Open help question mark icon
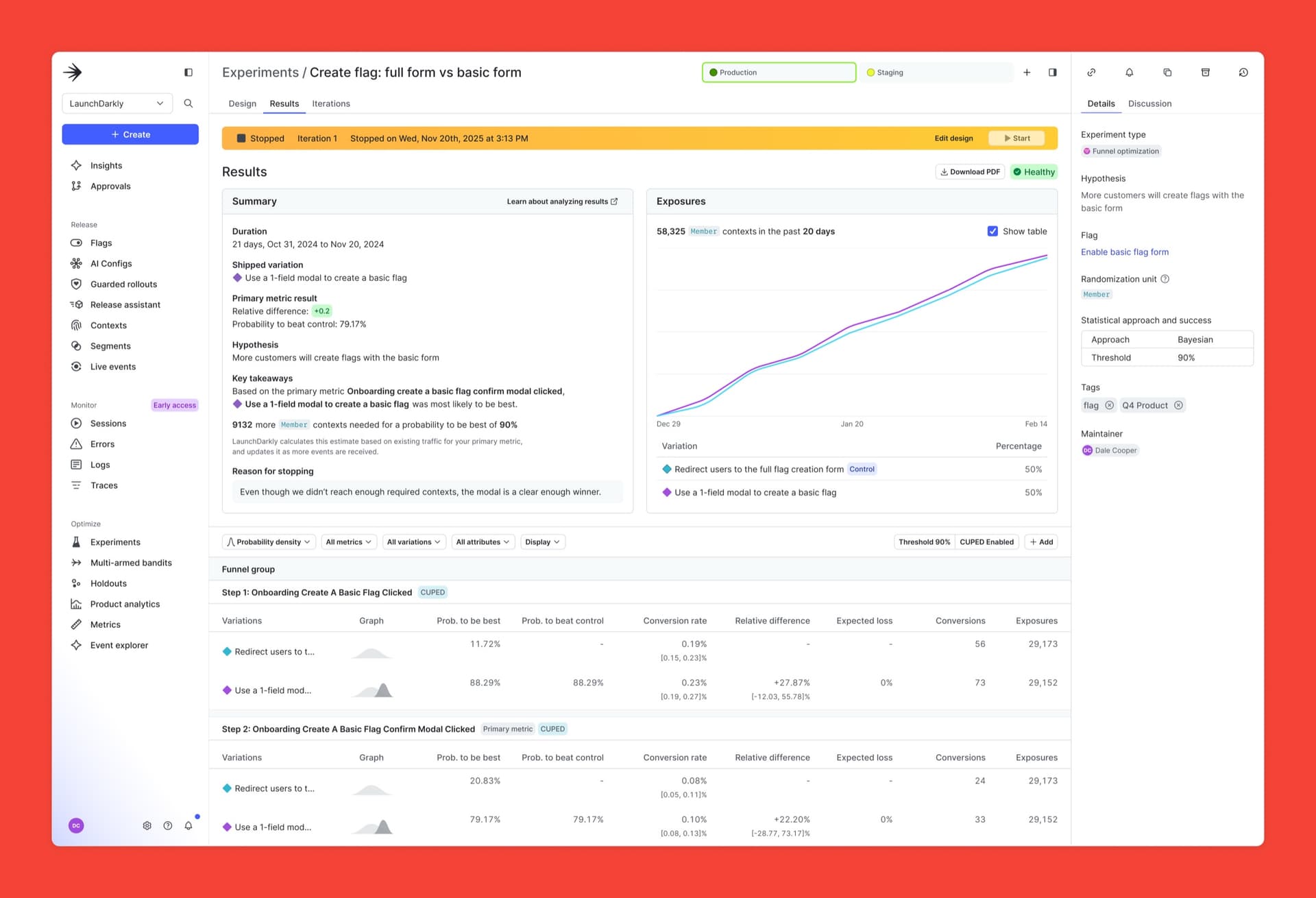Image resolution: width=1316 pixels, height=898 pixels. click(x=167, y=825)
